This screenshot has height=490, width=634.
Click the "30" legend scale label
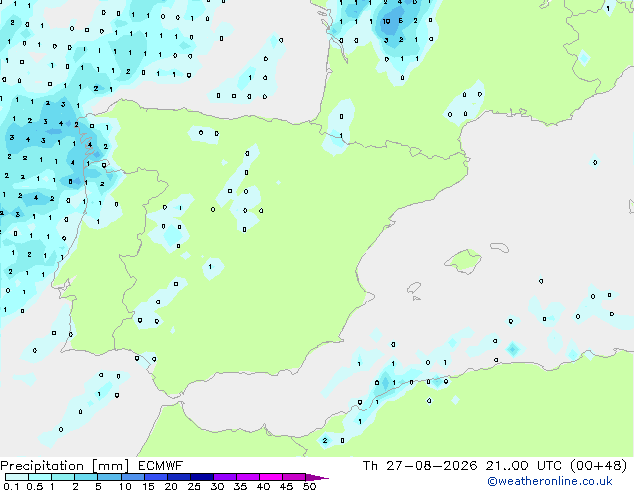(x=217, y=486)
